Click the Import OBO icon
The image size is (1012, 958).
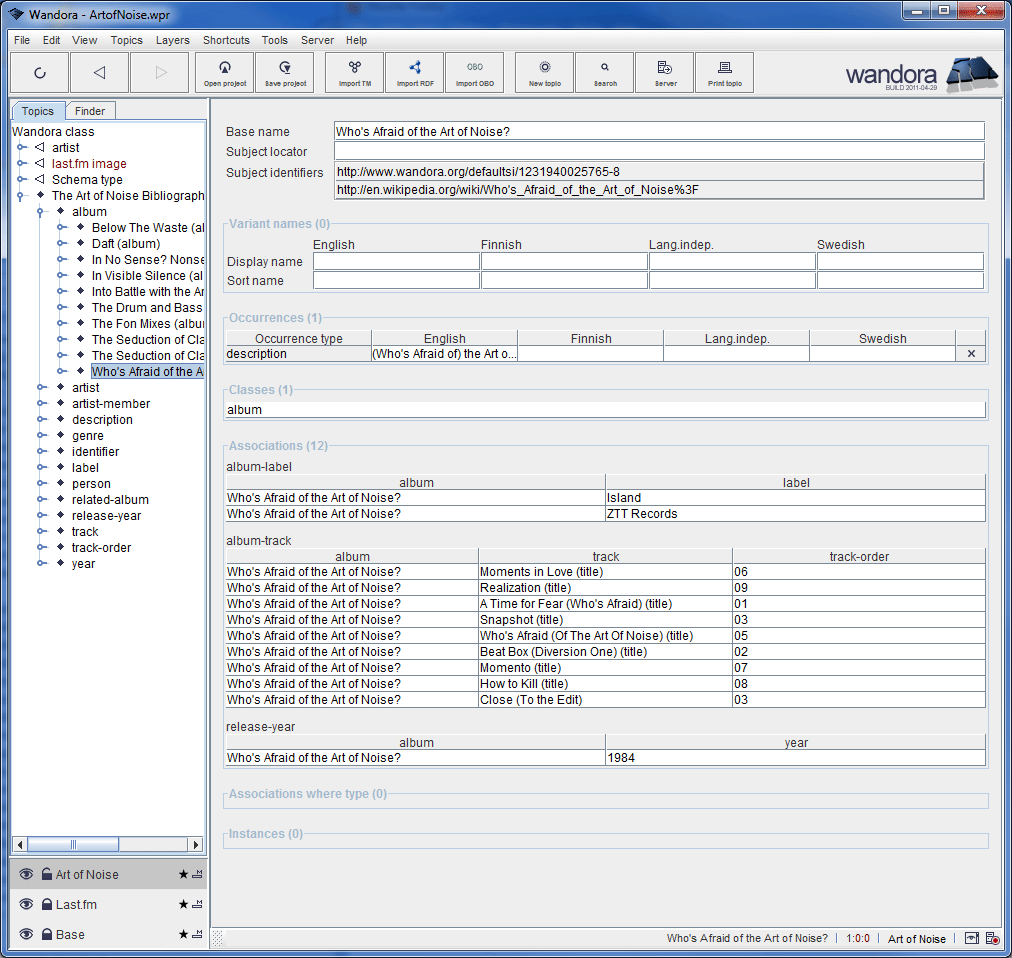pos(475,72)
